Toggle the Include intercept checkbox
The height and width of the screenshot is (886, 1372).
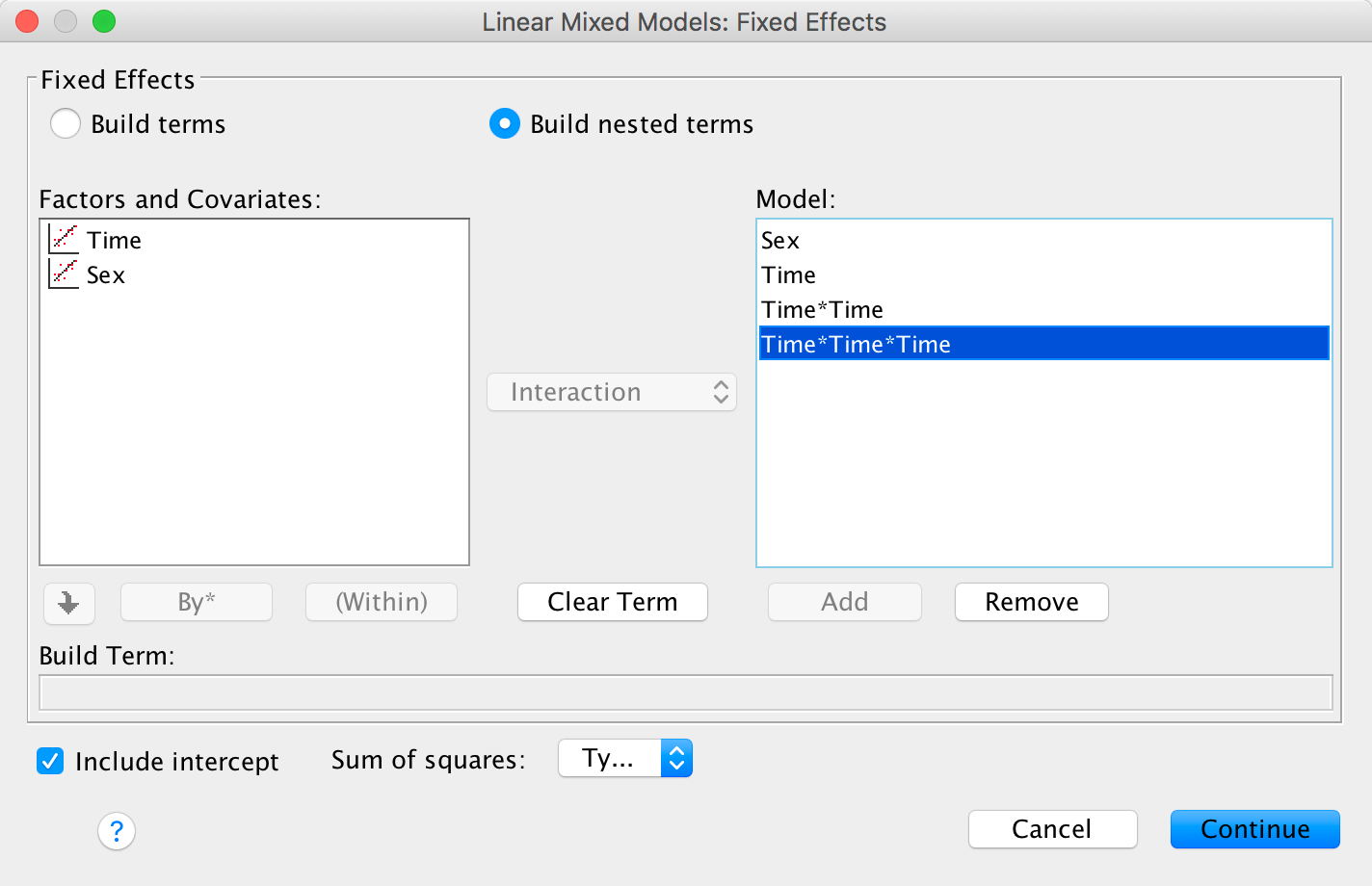pos(50,761)
